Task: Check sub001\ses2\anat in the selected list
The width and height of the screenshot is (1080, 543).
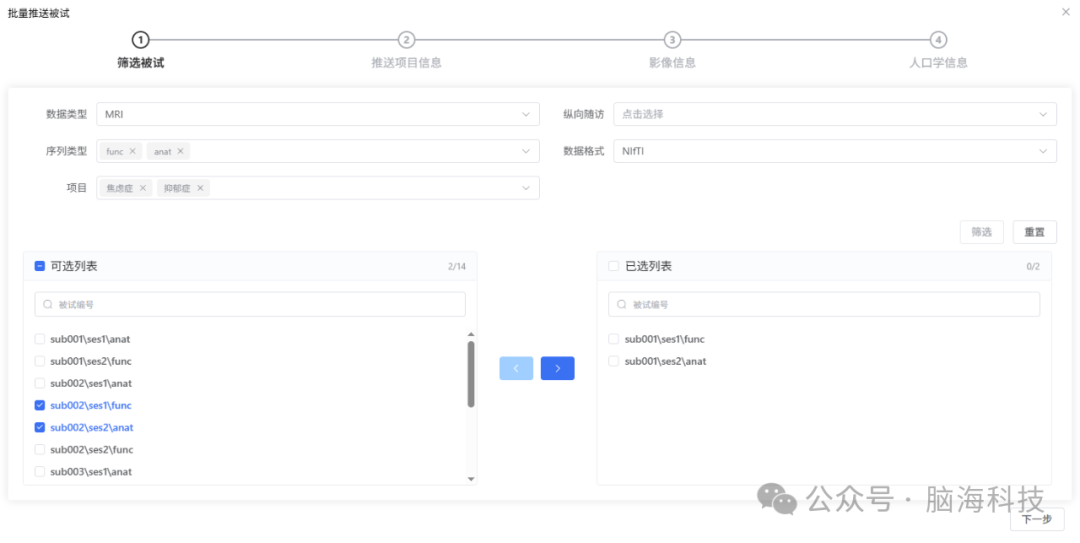Action: pos(614,361)
